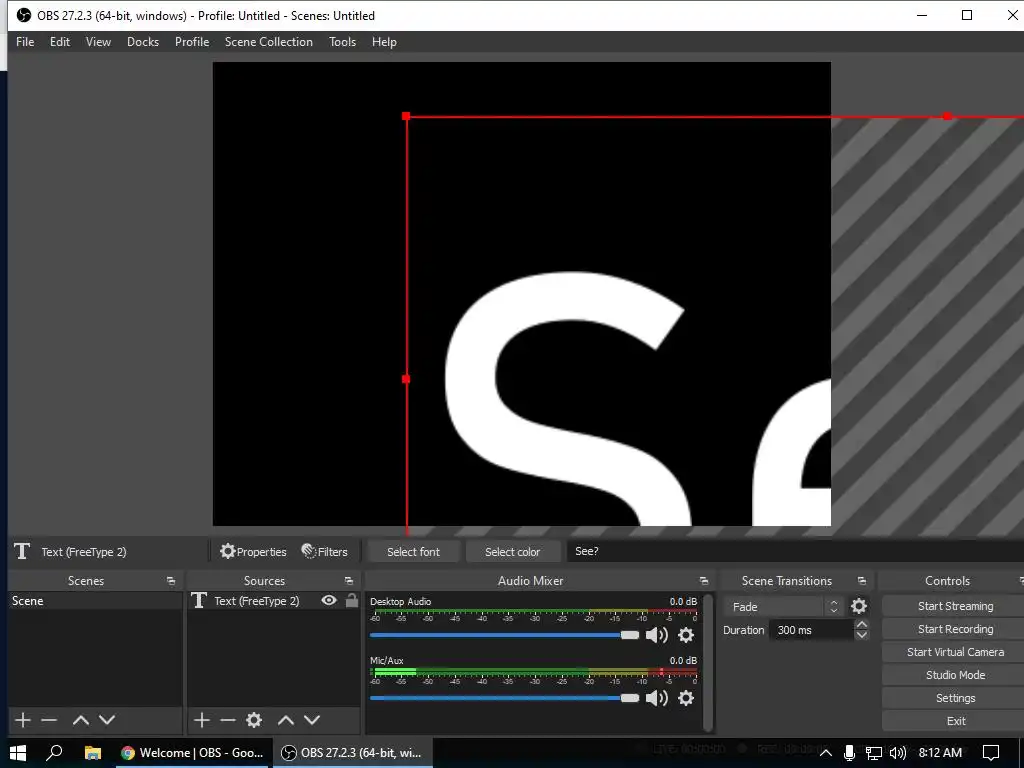Undock the Scene Transitions panel via float icon
Viewport: 1024px width, 768px height.
coord(862,581)
